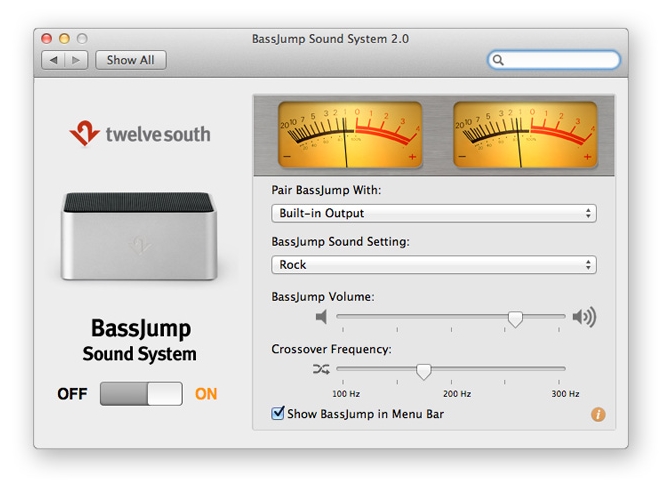Open the Pair BassJump With dropdown
Image resolution: width=672 pixels, height=481 pixels.
[433, 213]
